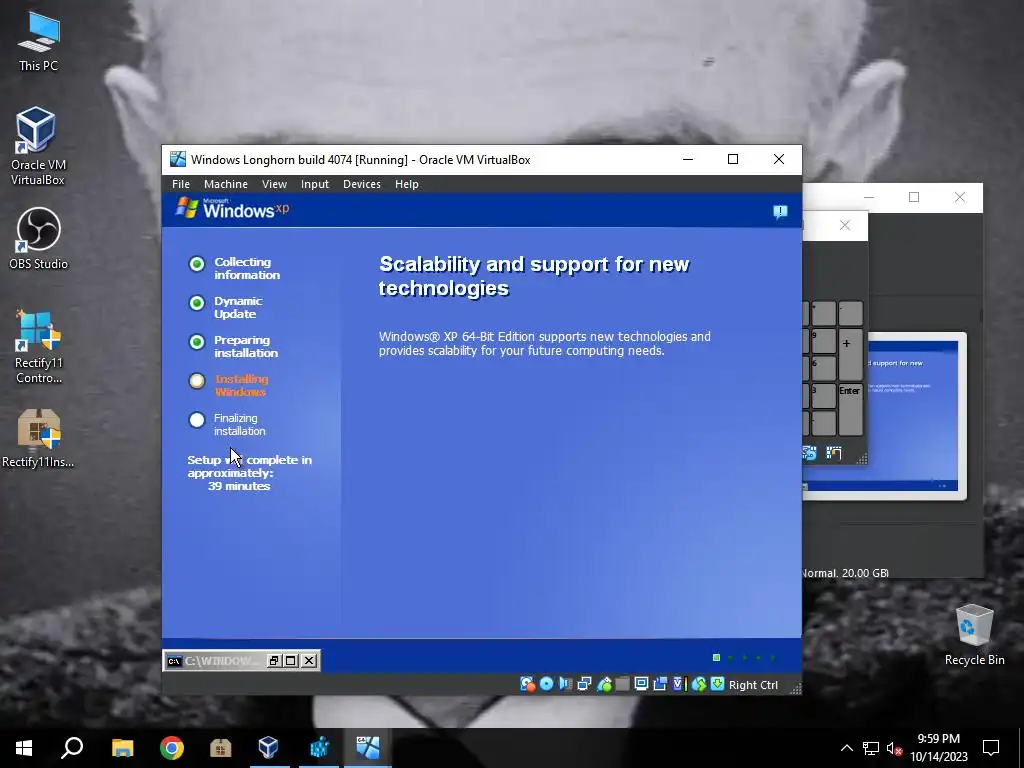1024x768 pixels.
Task: Maximize the minimized command prompt window
Action: pyautogui.click(x=291, y=661)
